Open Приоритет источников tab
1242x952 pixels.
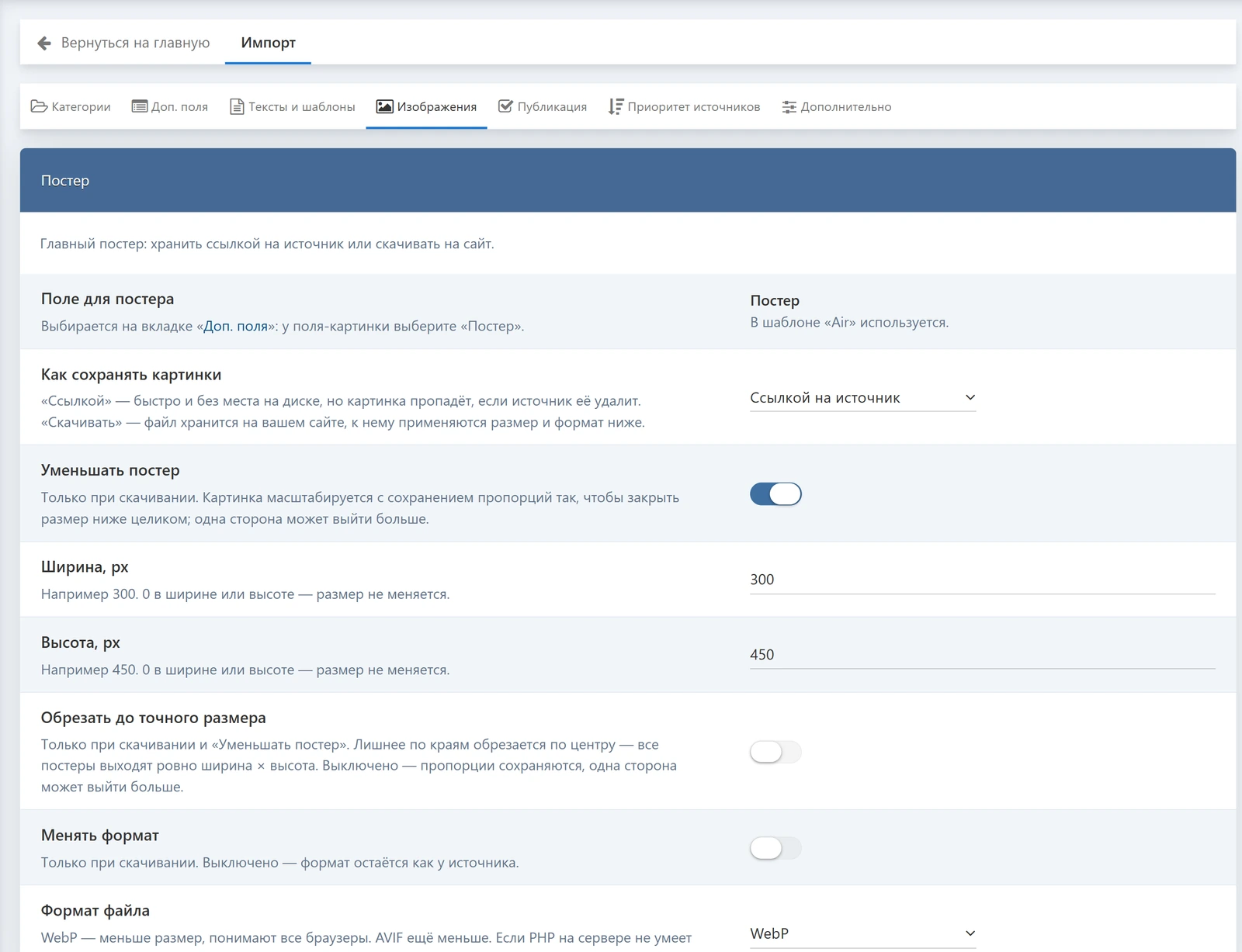685,107
